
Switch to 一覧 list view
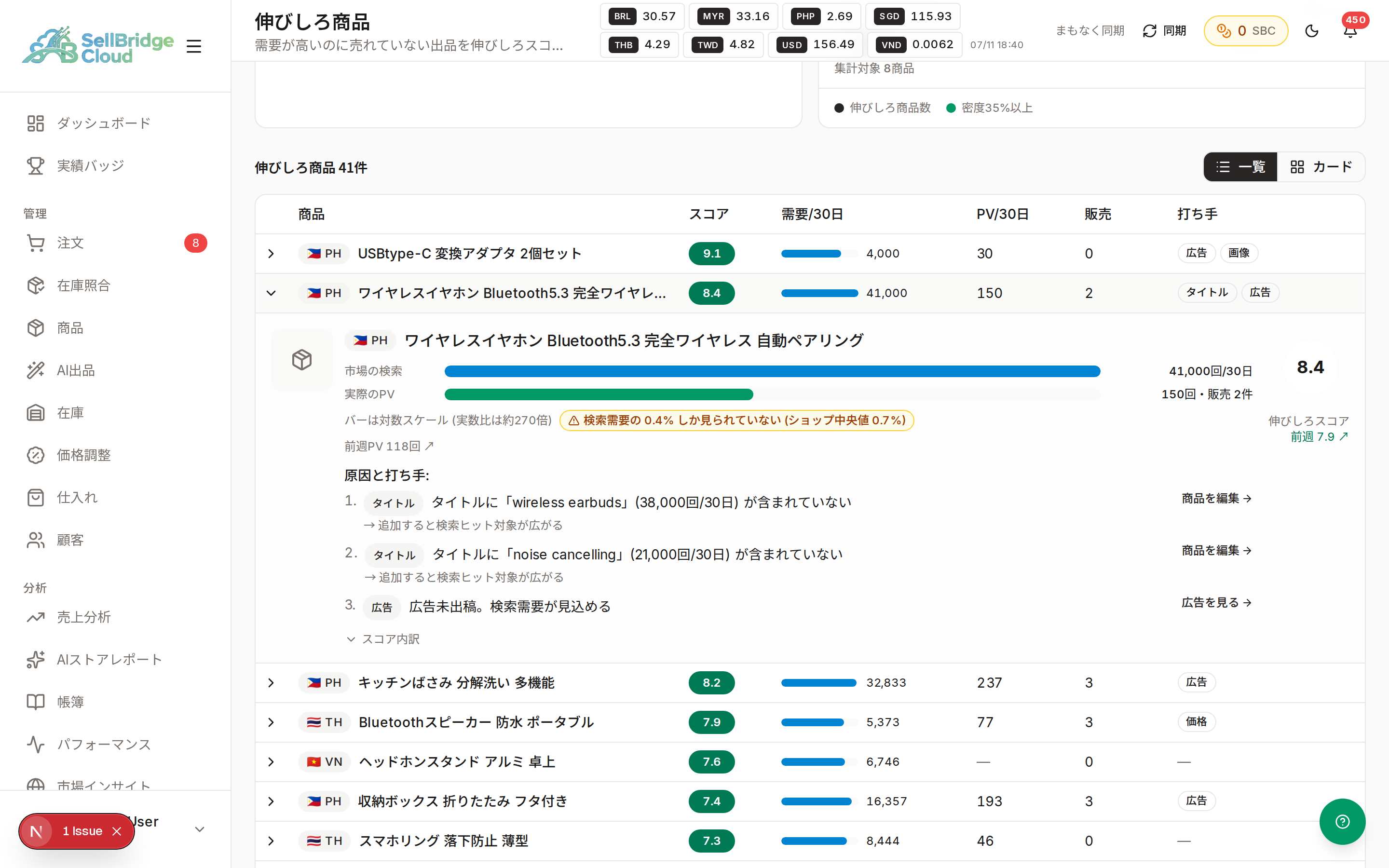point(1240,167)
